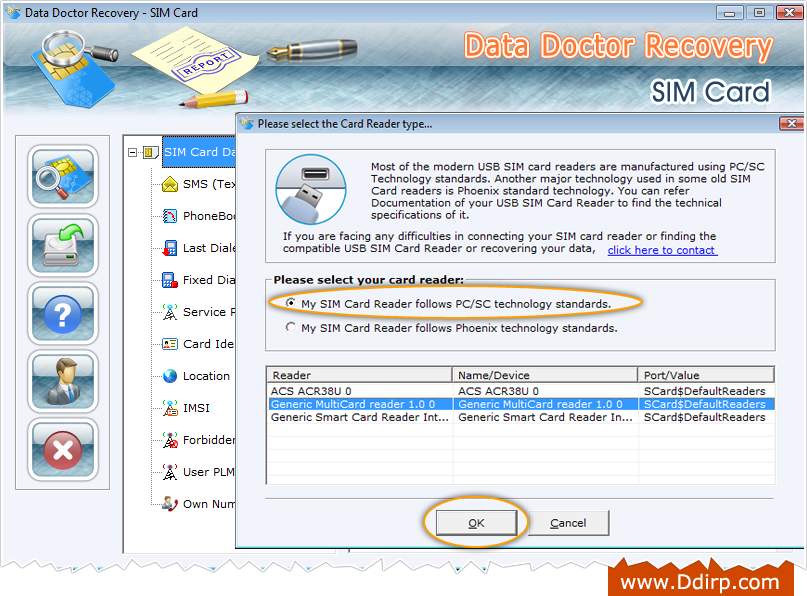Click the PhoneBook tree icon
The image size is (807, 596).
tap(170, 216)
